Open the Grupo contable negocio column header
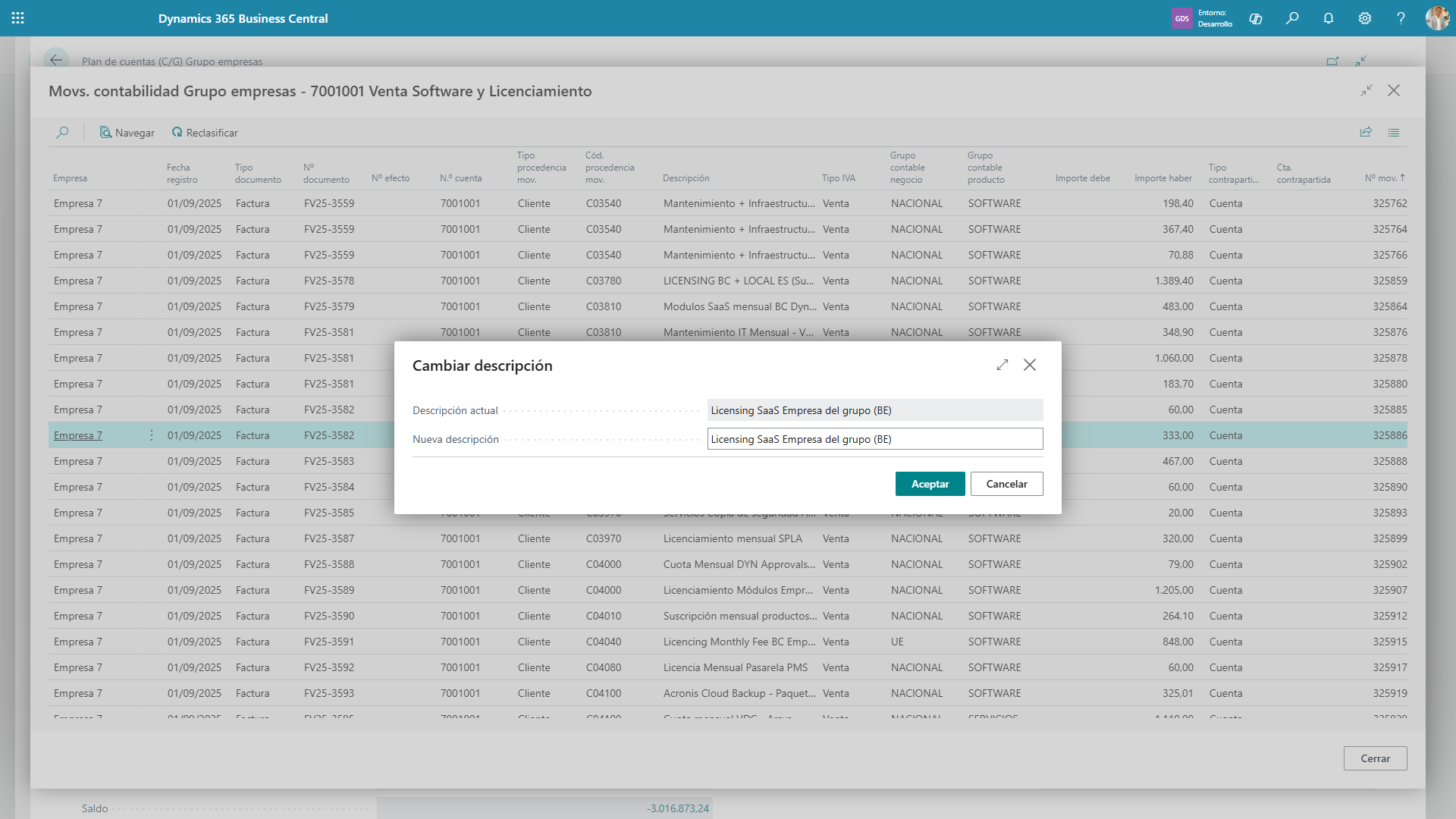Viewport: 1456px width, 819px height. tap(908, 168)
